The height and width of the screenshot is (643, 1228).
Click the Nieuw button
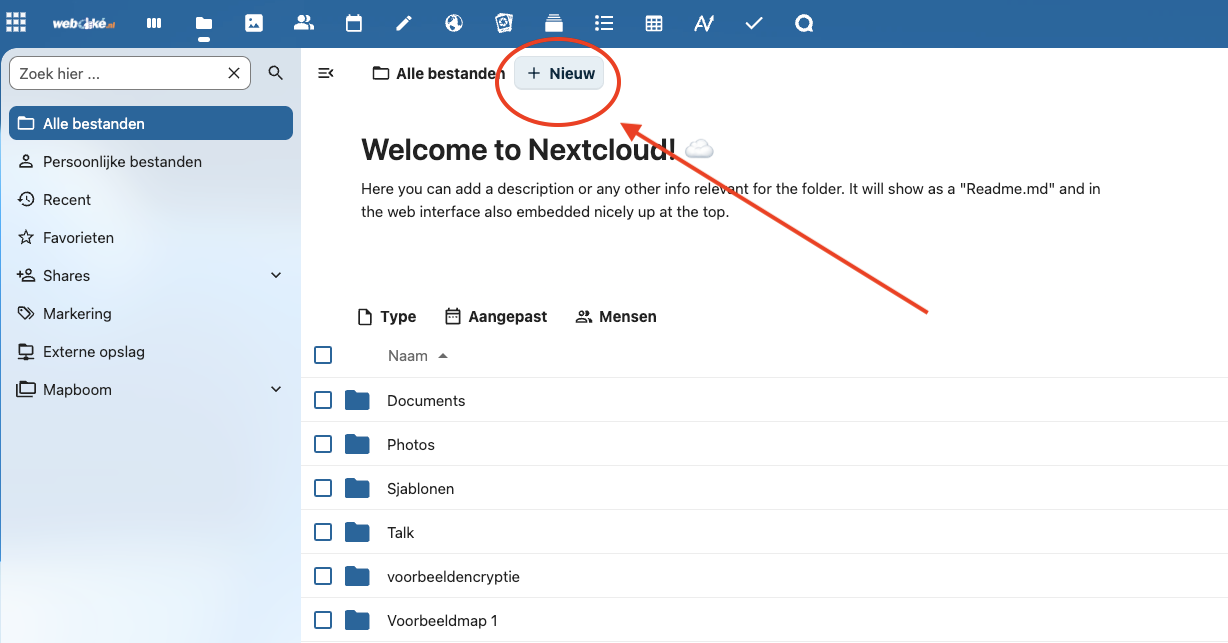[560, 74]
